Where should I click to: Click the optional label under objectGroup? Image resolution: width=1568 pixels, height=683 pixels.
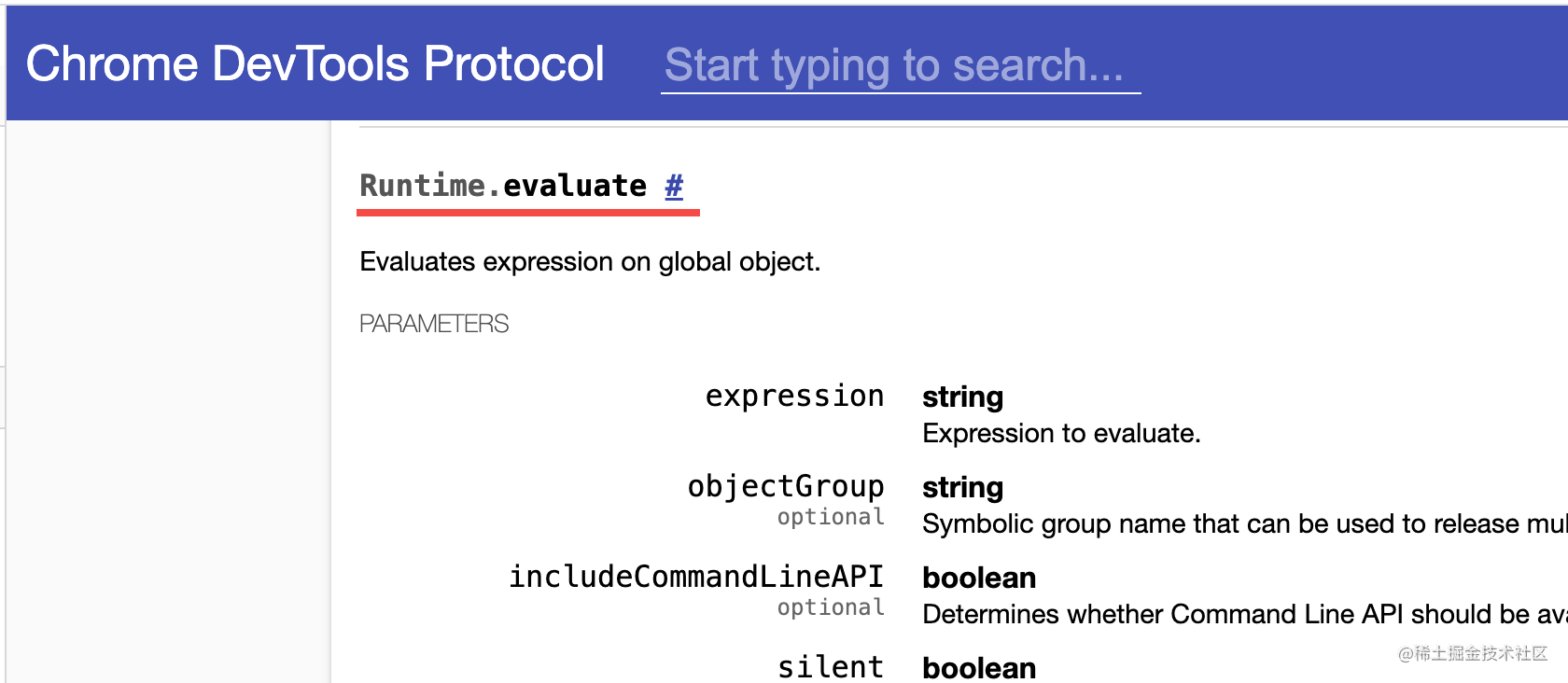pos(831,517)
